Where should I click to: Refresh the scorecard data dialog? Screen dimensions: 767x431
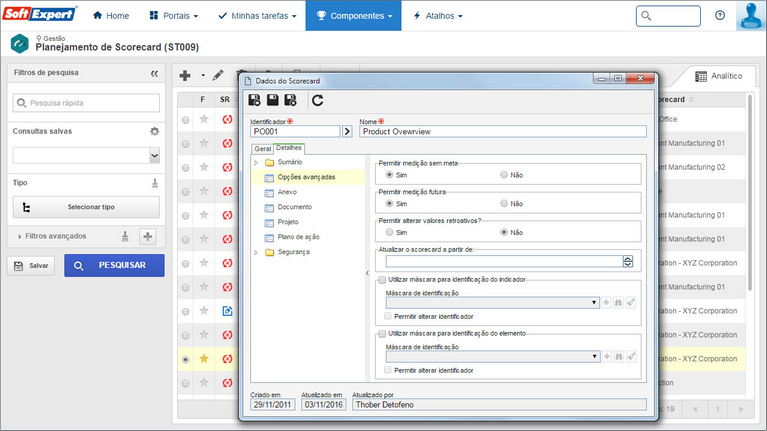[x=317, y=100]
